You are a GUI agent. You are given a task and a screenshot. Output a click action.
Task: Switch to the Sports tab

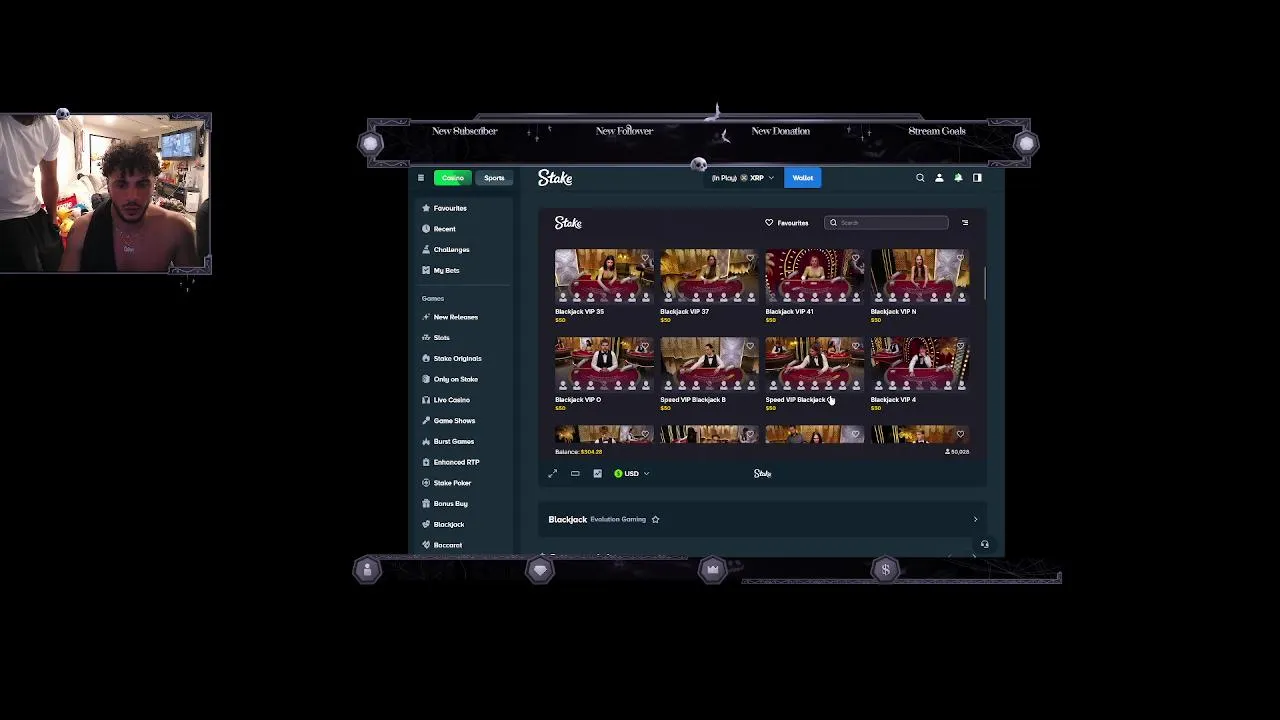click(x=494, y=178)
